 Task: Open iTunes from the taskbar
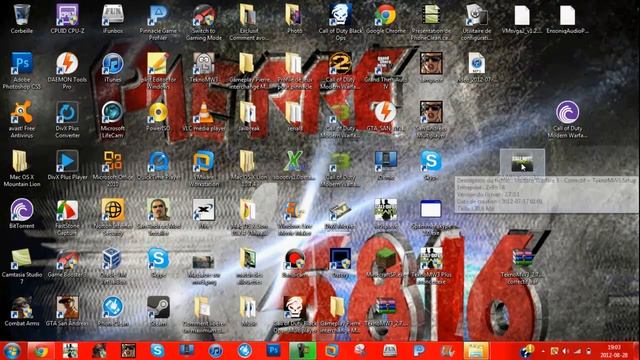click(x=216, y=351)
